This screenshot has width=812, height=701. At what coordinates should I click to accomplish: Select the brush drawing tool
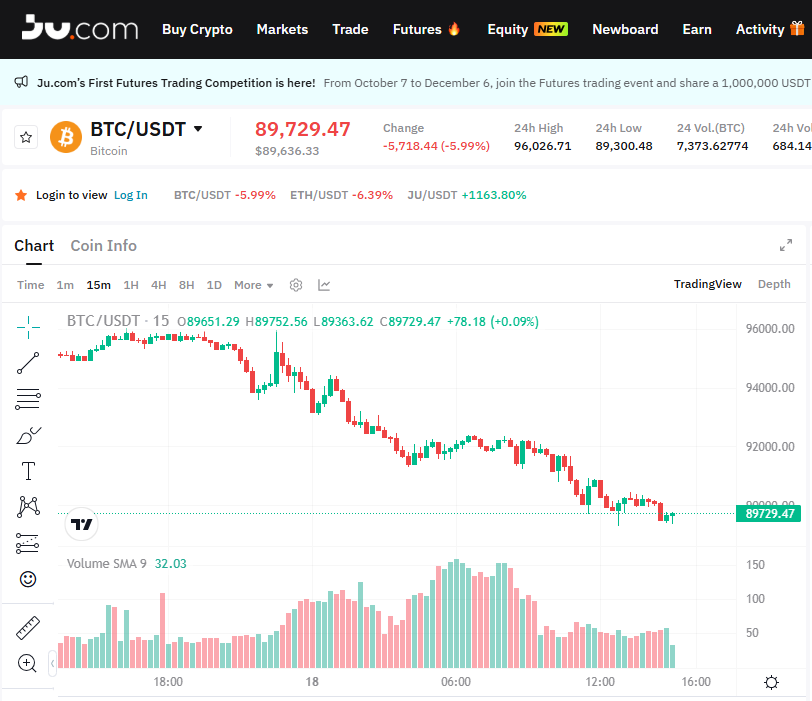tap(28, 435)
